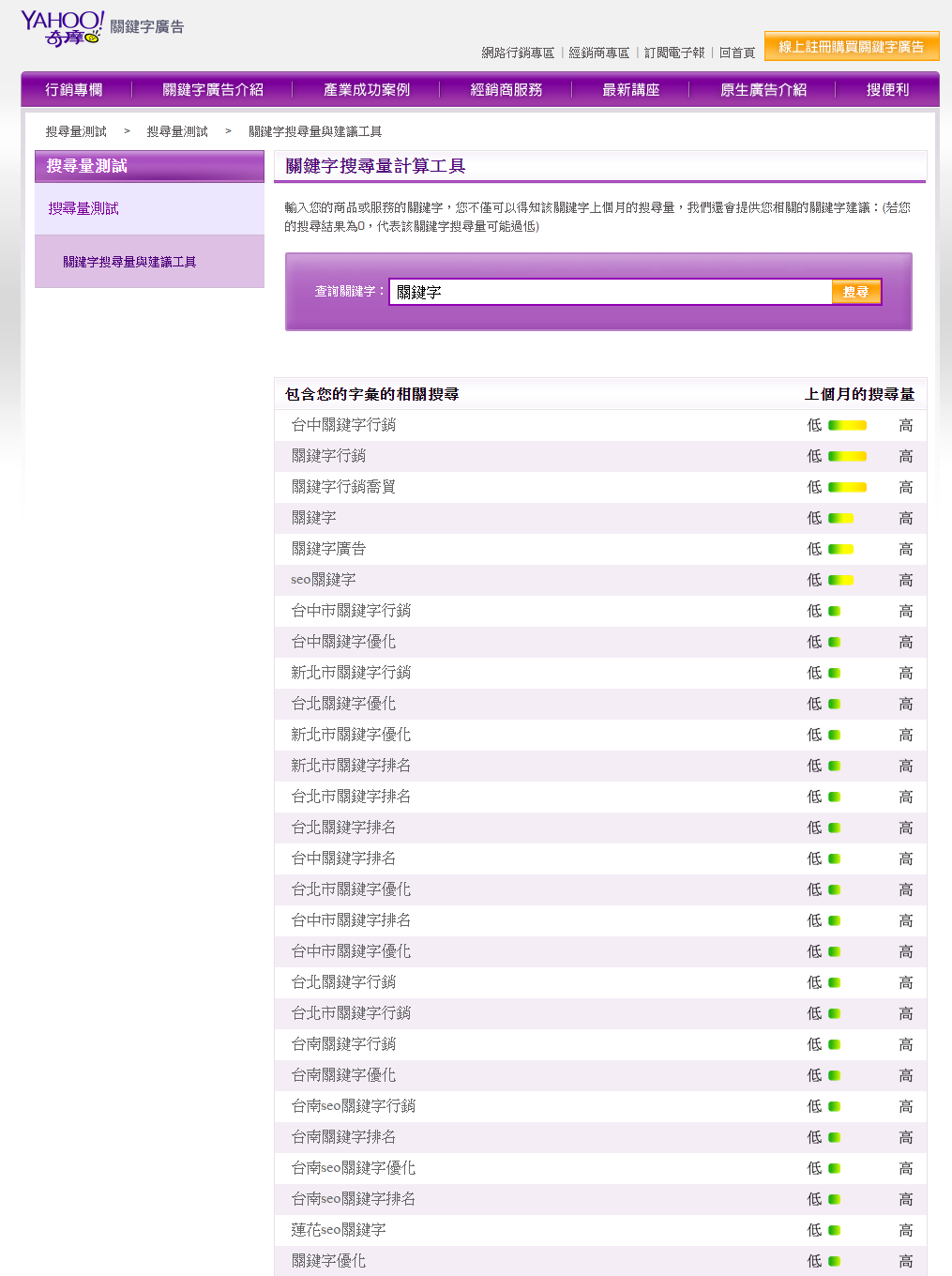
Task: Click 搜便利 in the navigation bar
Action: point(887,90)
